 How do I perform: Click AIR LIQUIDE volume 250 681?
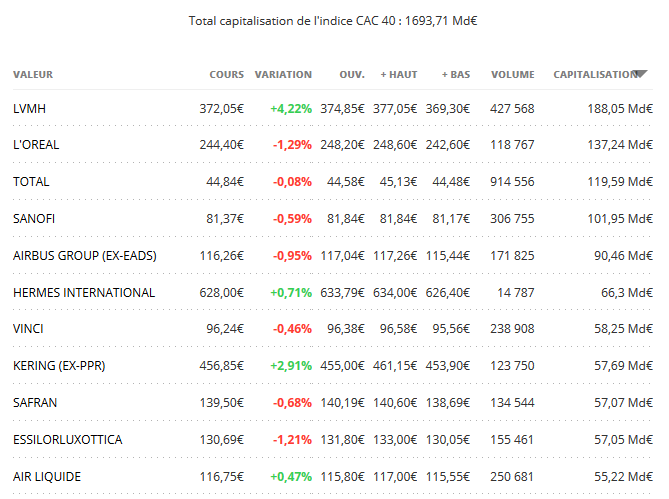[512, 477]
